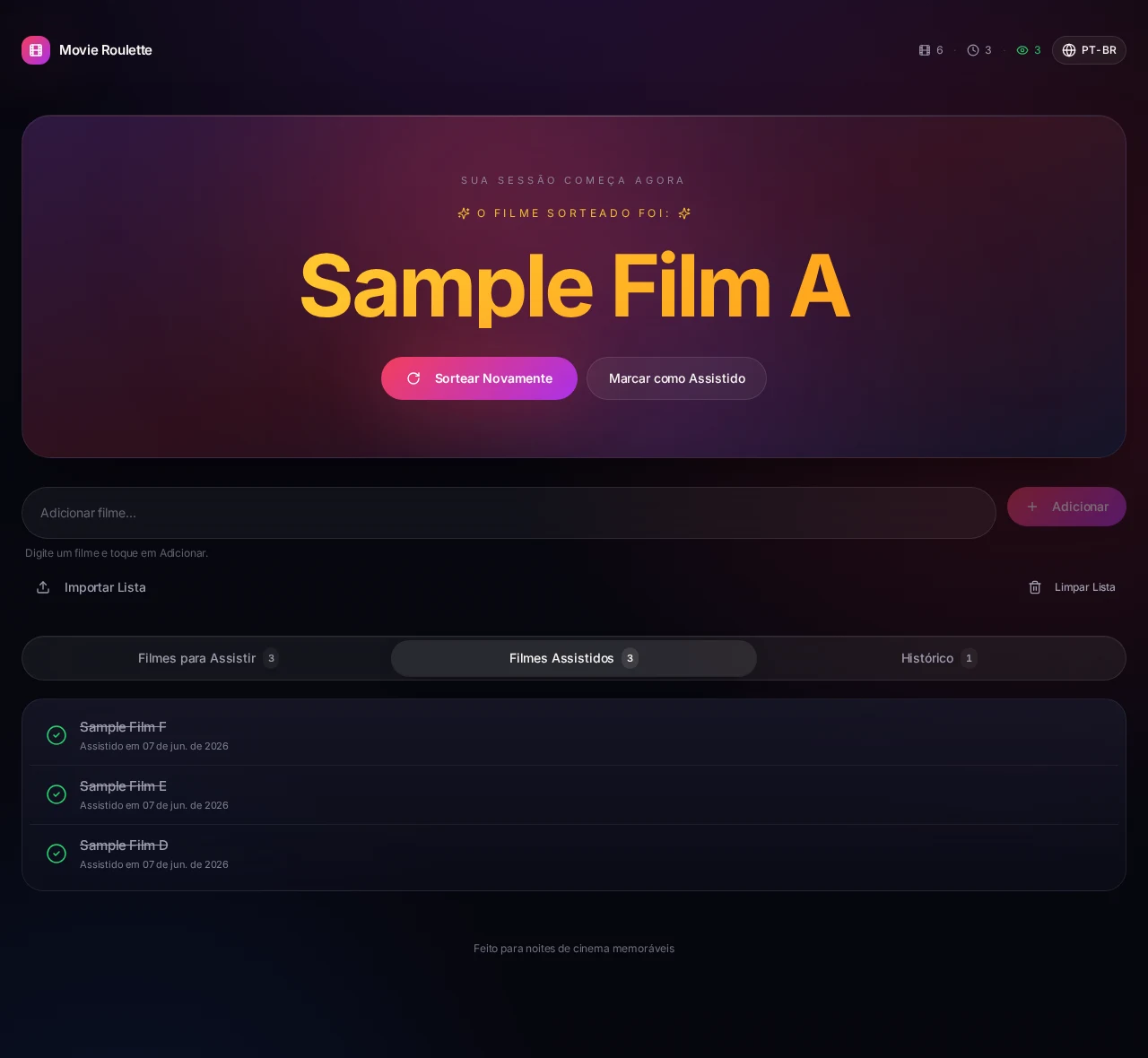Toggle watched check for Sample Film D

[x=57, y=854]
